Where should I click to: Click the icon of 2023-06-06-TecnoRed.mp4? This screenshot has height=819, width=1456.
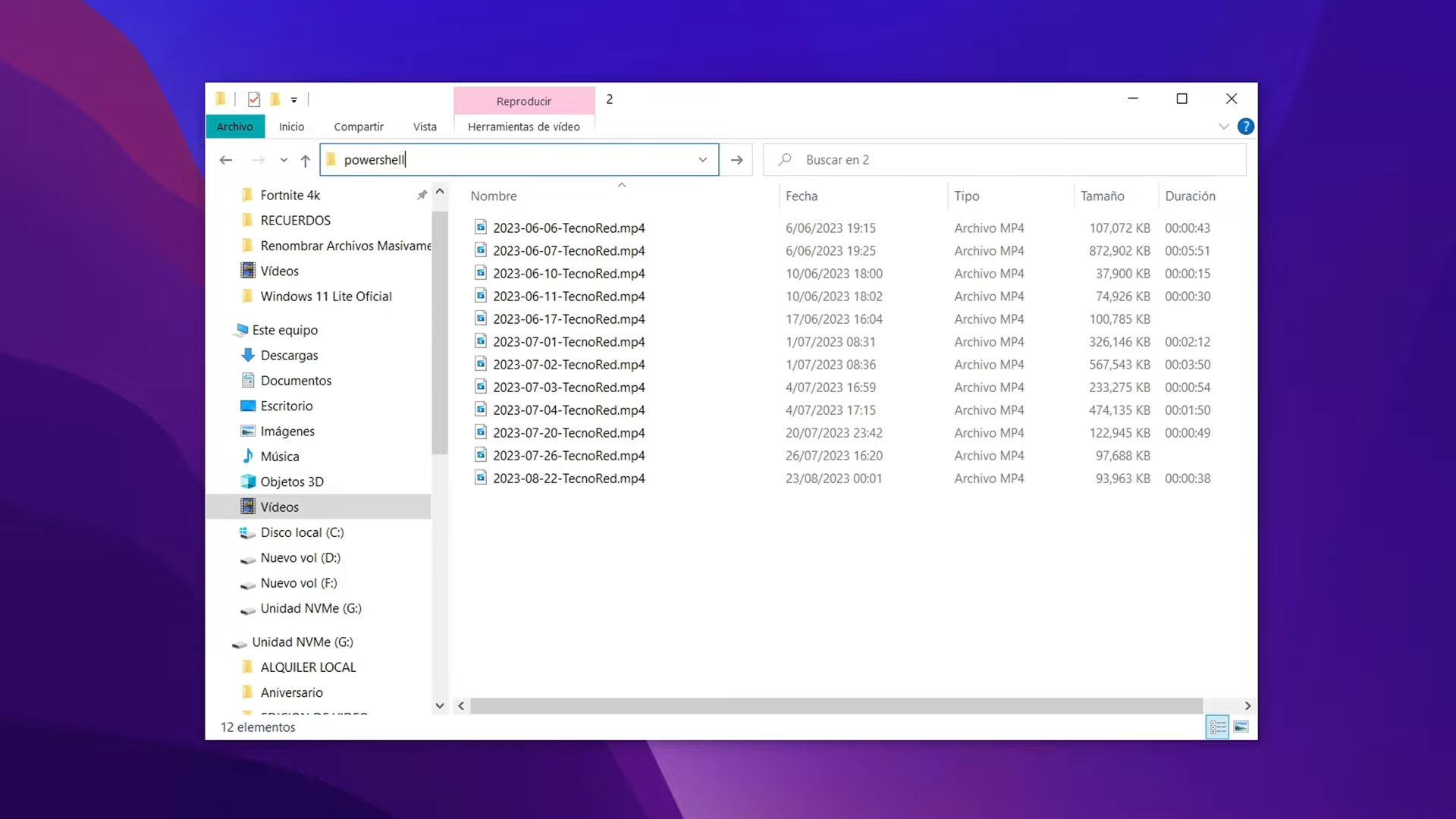click(481, 227)
